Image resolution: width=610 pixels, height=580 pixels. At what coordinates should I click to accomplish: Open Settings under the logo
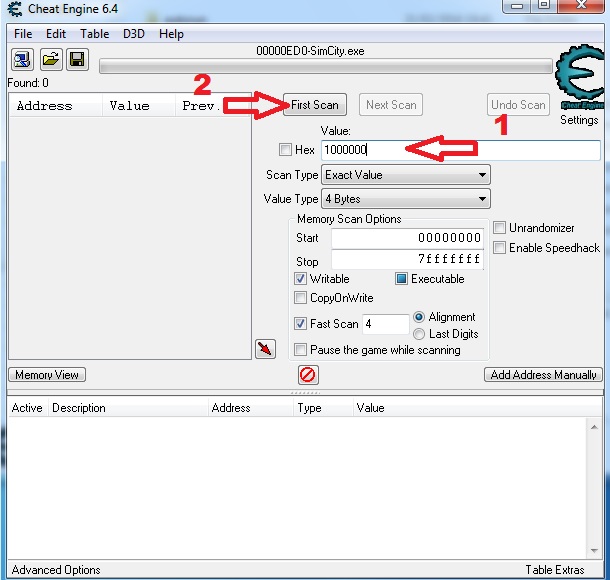click(x=579, y=120)
